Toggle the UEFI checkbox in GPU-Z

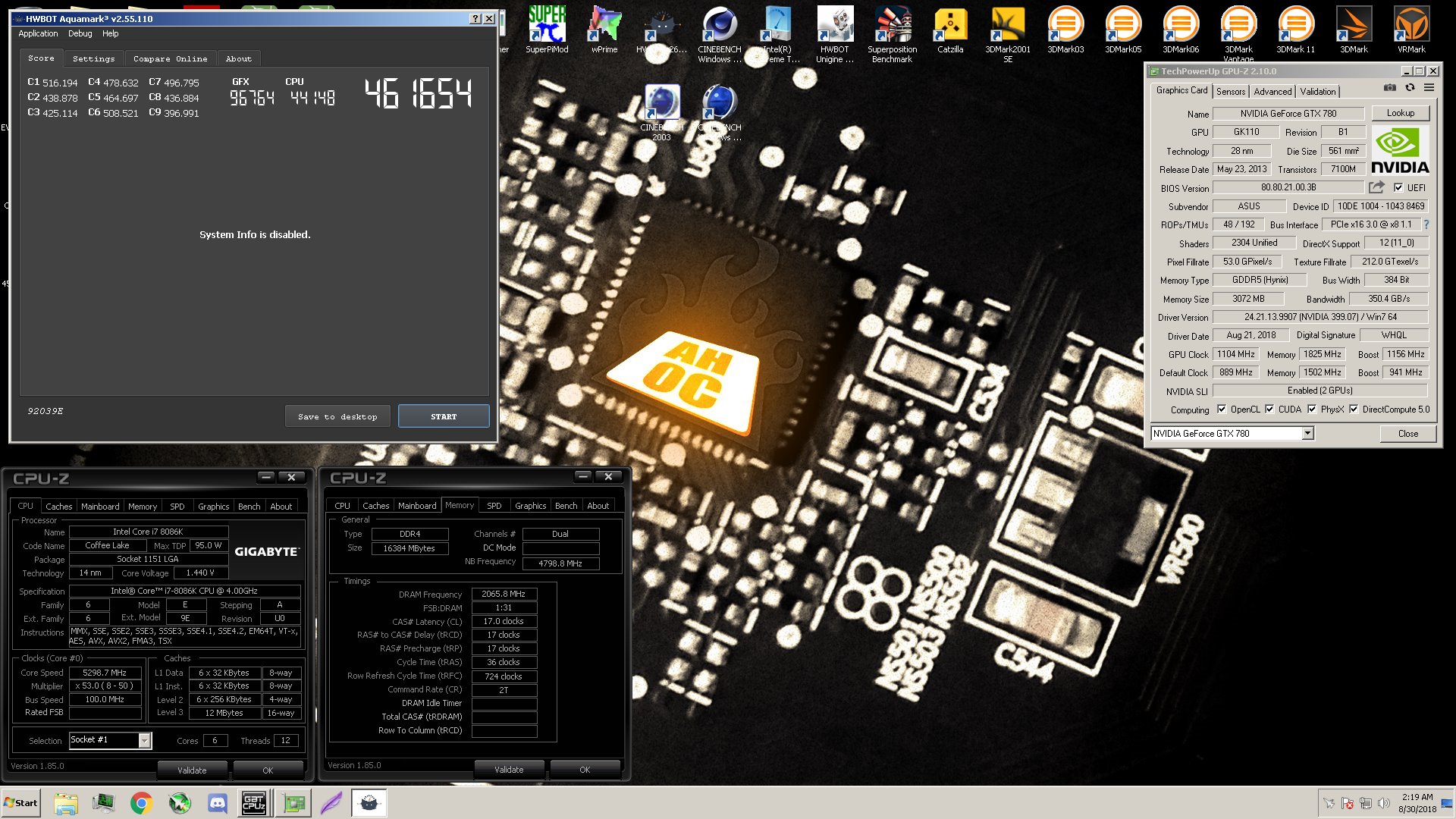1398,188
